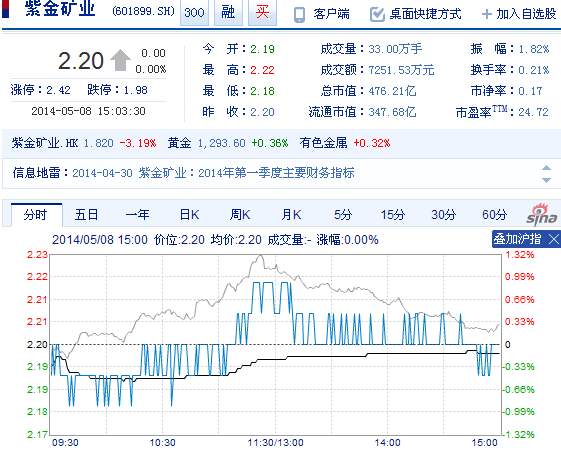
Task: Click the 最高 high price 2.22
Action: point(262,70)
